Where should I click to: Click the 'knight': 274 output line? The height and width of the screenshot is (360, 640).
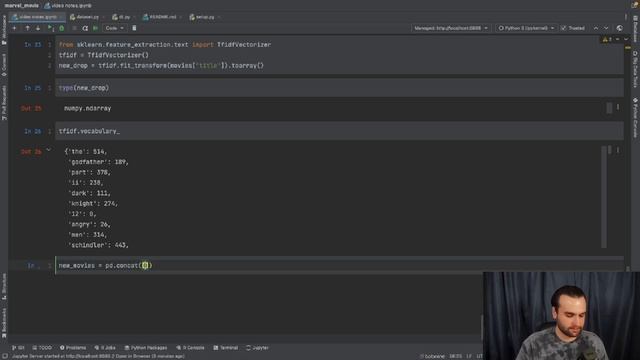[93, 204]
